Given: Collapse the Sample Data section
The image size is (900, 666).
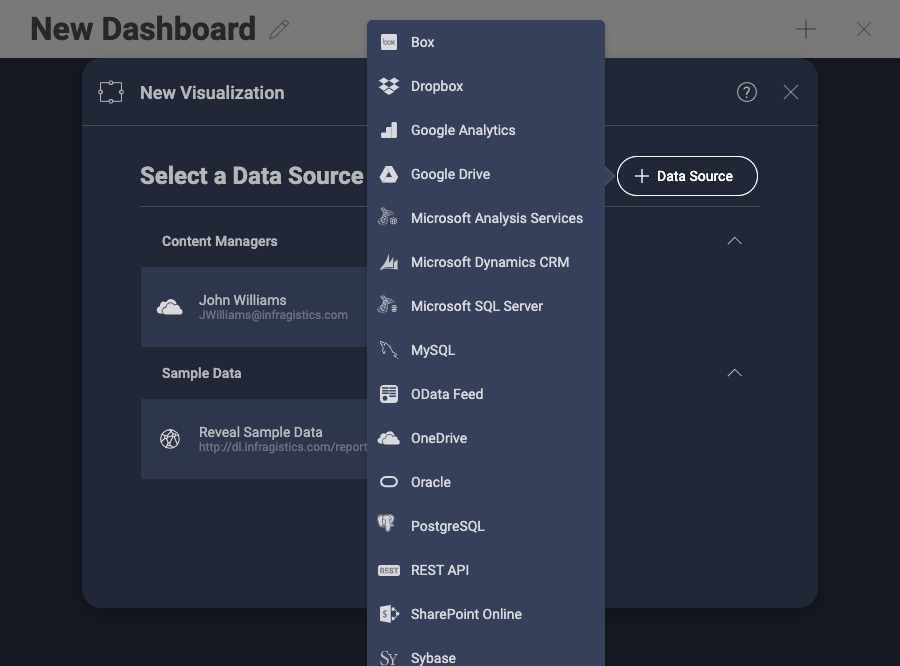Looking at the screenshot, I should click(x=735, y=373).
